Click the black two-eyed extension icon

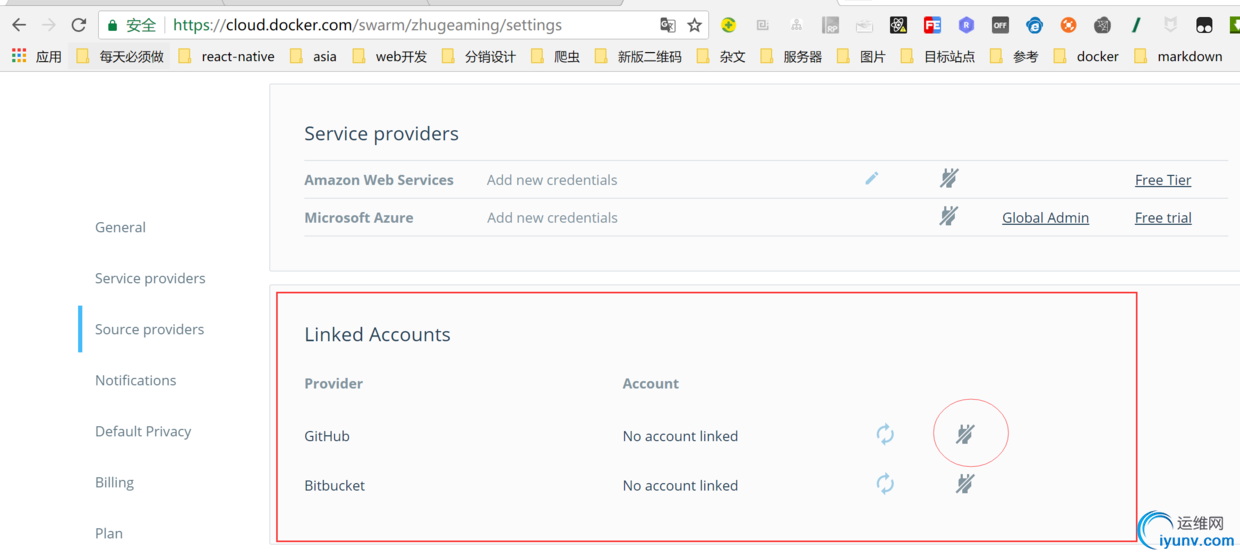tap(1204, 25)
